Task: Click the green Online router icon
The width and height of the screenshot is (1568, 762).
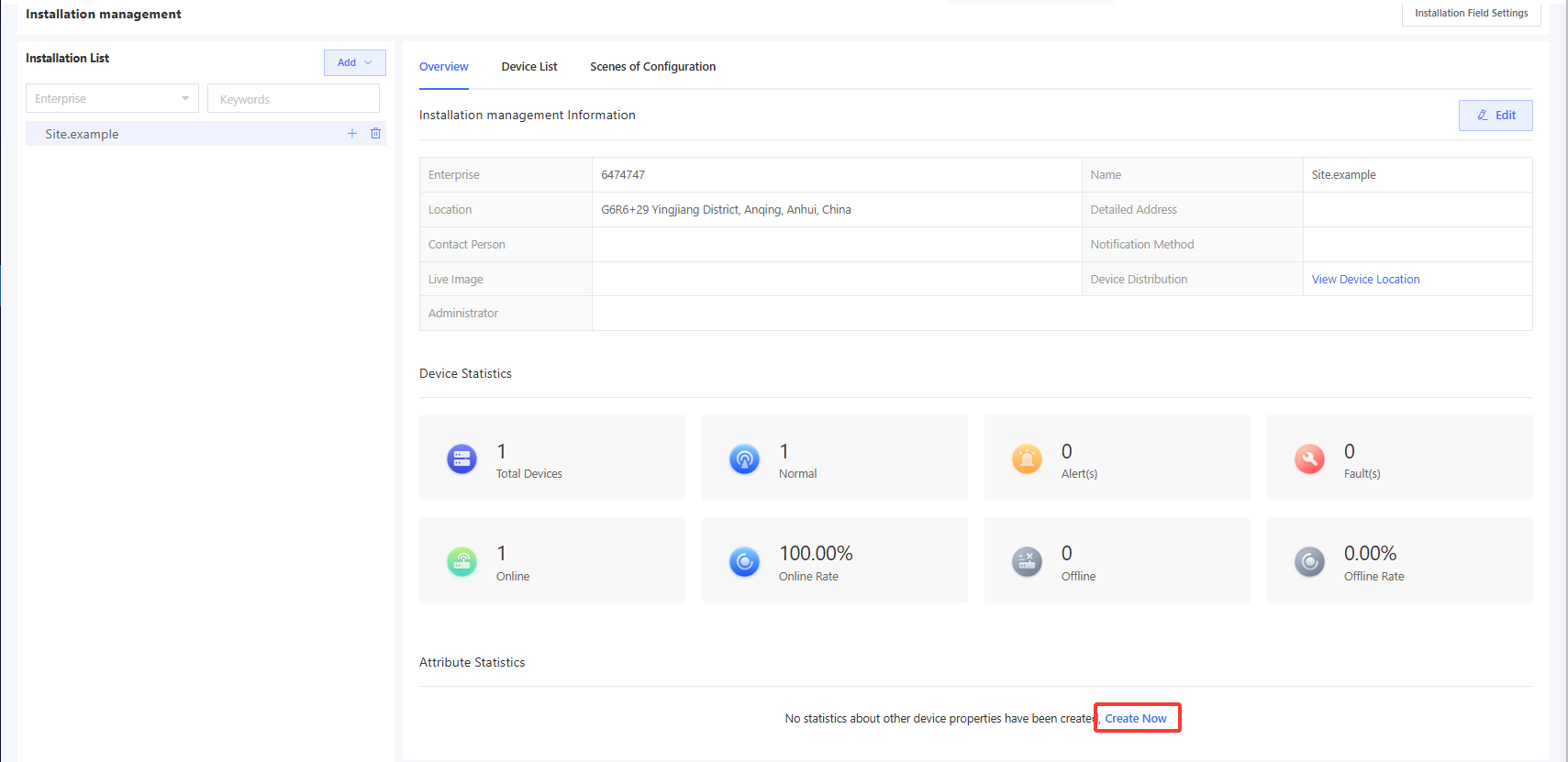Action: (x=462, y=561)
